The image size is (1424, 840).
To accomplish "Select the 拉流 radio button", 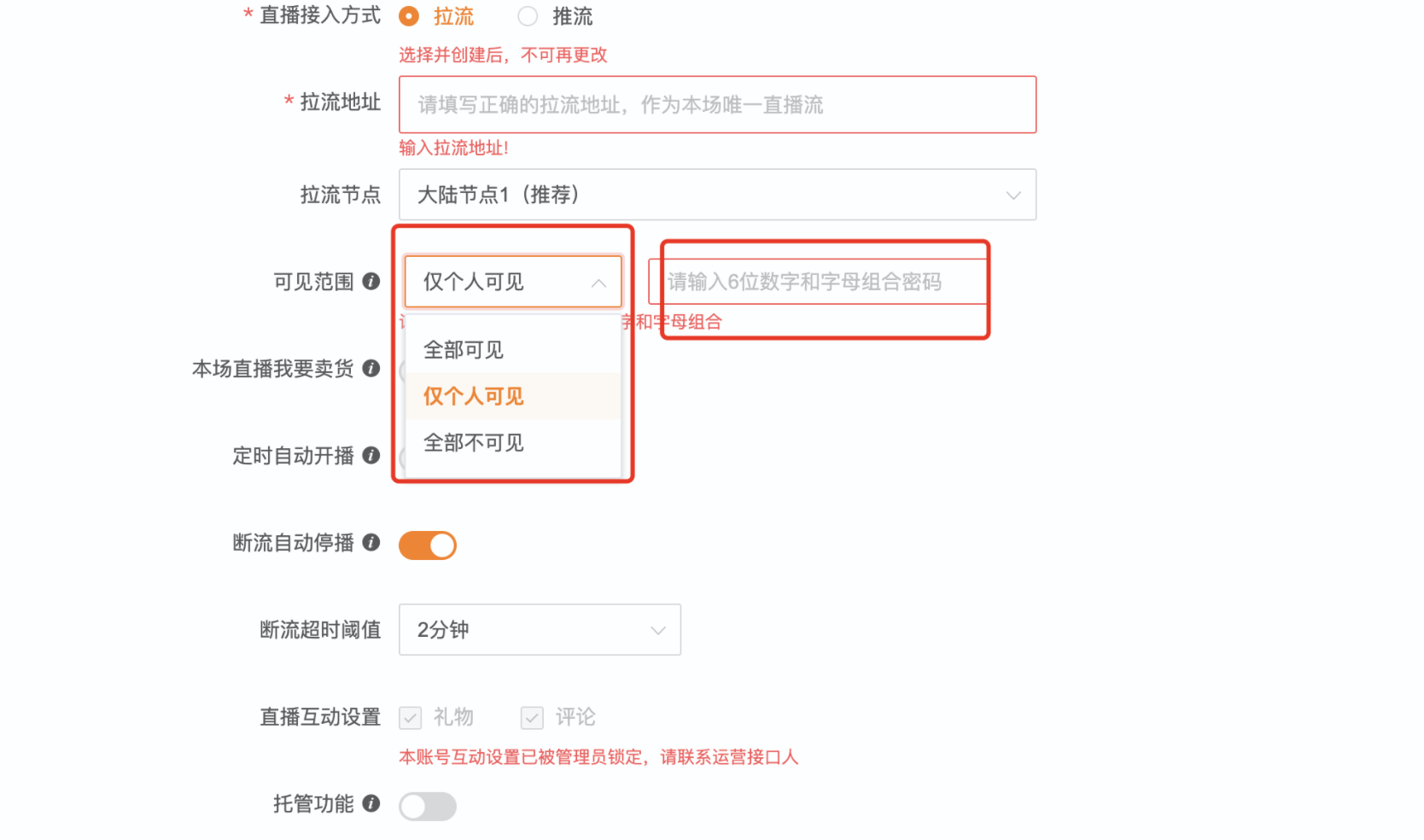I will (x=409, y=16).
